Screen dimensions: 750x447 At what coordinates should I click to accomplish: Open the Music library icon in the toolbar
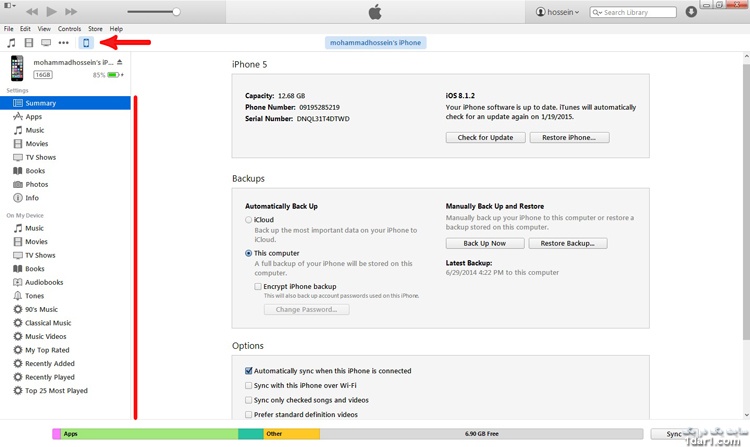[x=11, y=43]
